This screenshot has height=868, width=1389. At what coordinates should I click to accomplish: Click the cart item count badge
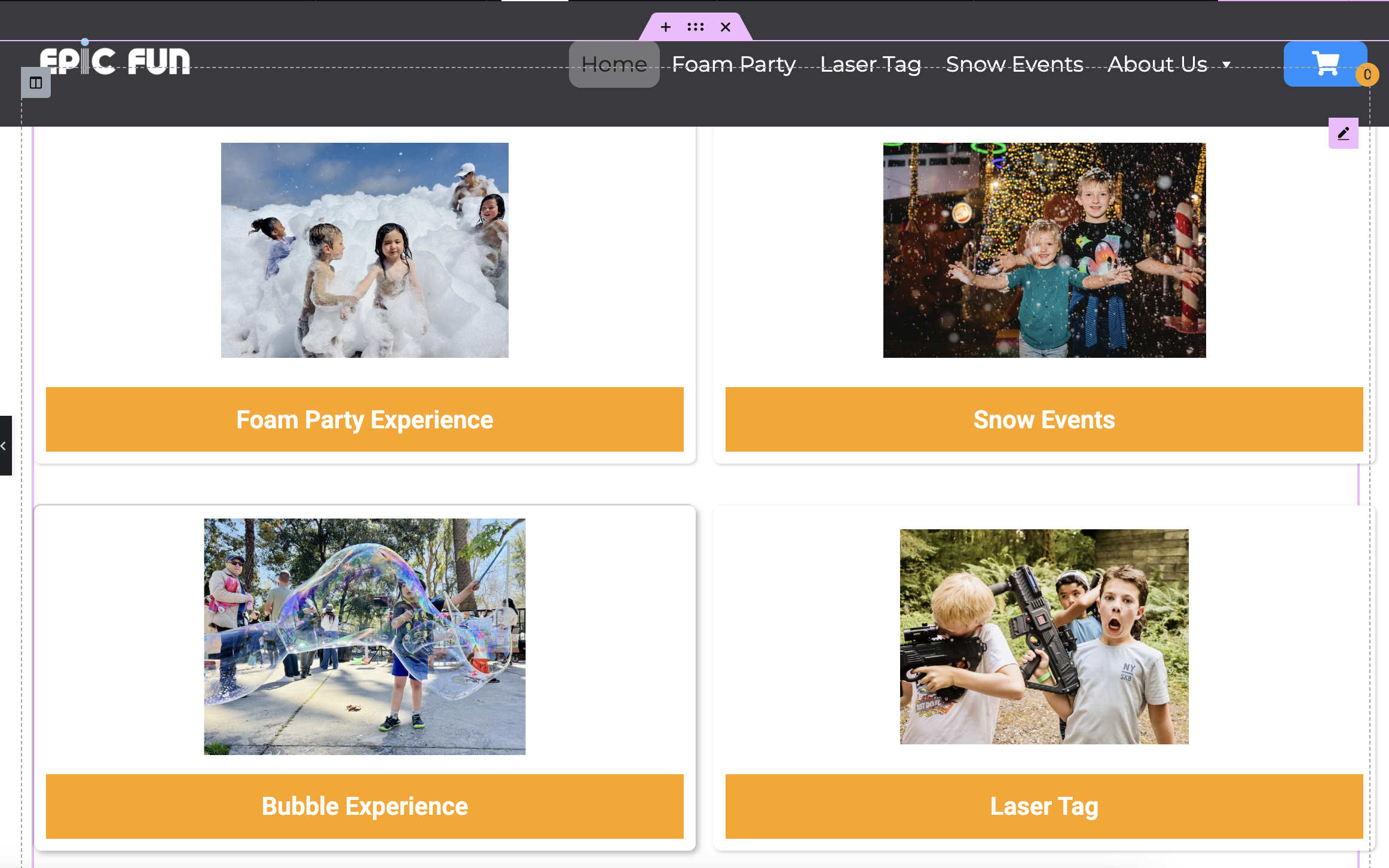pos(1367,75)
